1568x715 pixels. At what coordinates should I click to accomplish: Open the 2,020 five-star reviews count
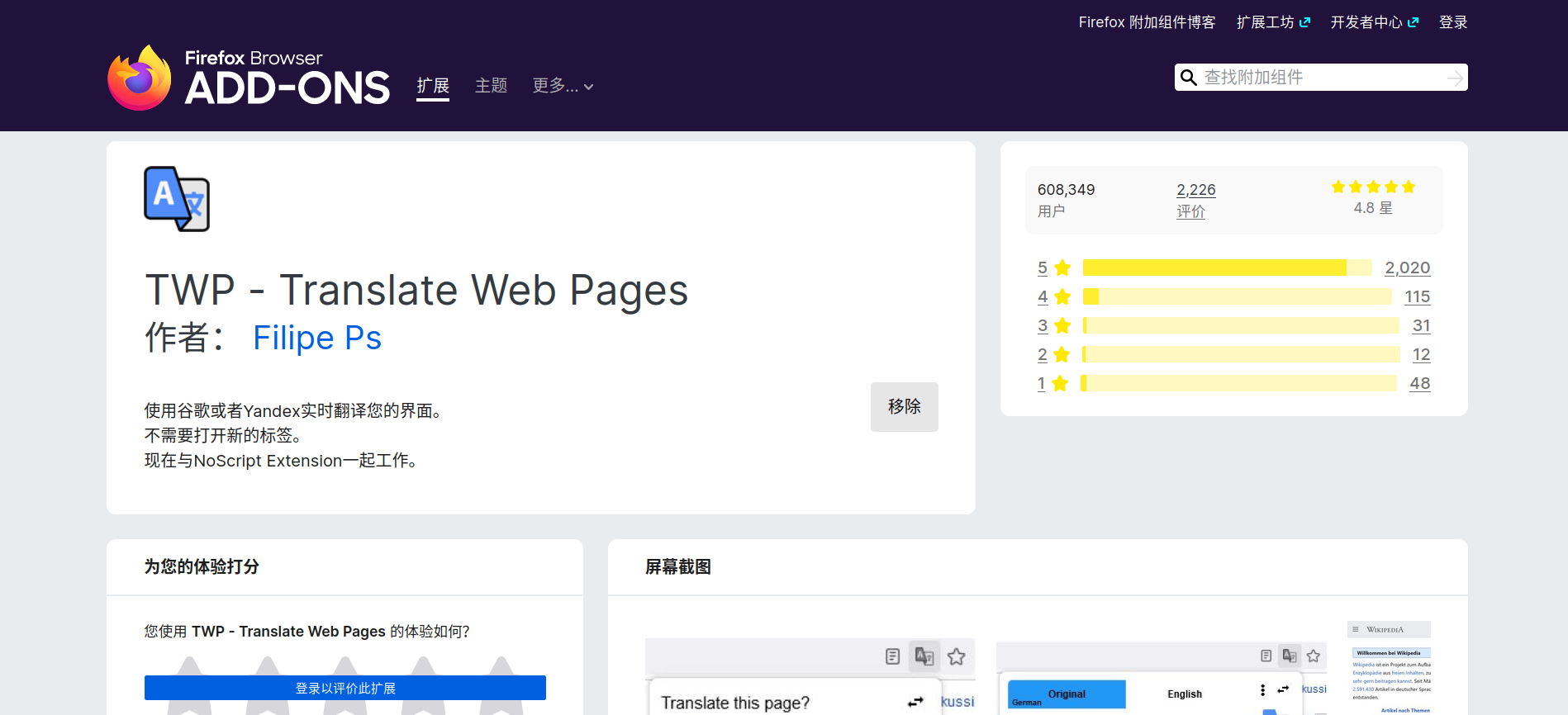[x=1407, y=268]
